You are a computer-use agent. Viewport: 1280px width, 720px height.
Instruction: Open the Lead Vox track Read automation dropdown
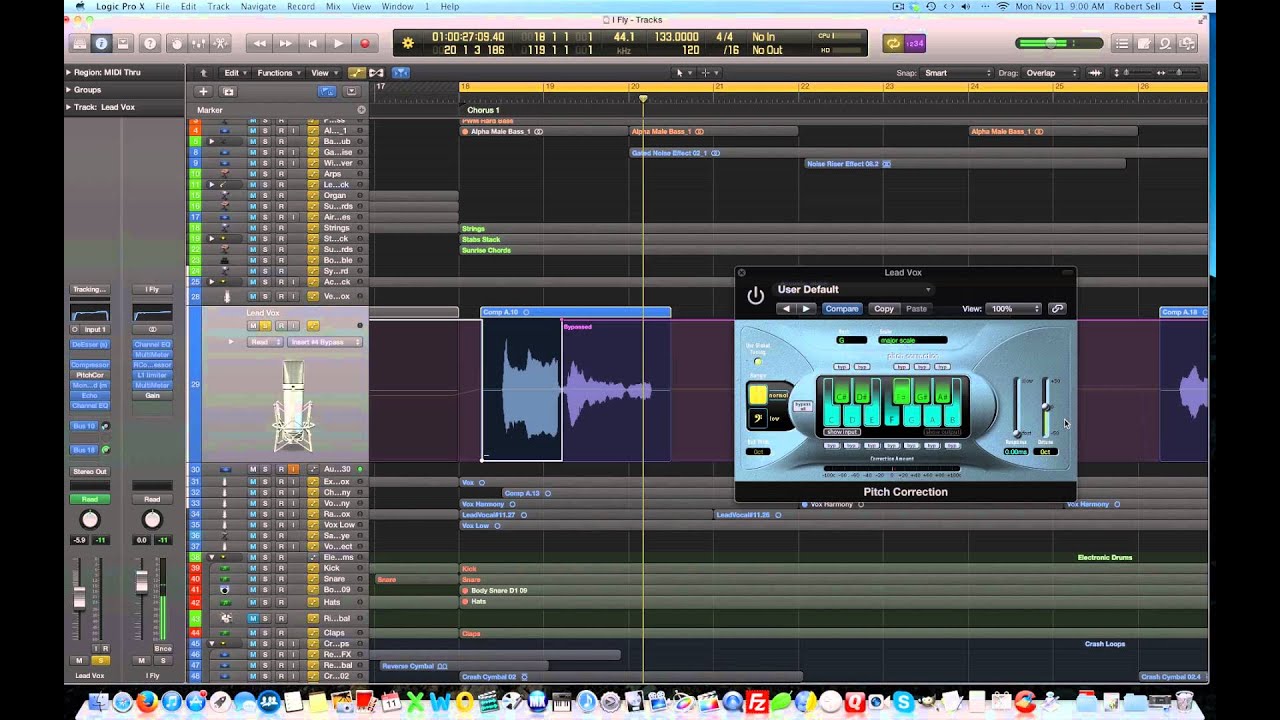pyautogui.click(x=265, y=342)
